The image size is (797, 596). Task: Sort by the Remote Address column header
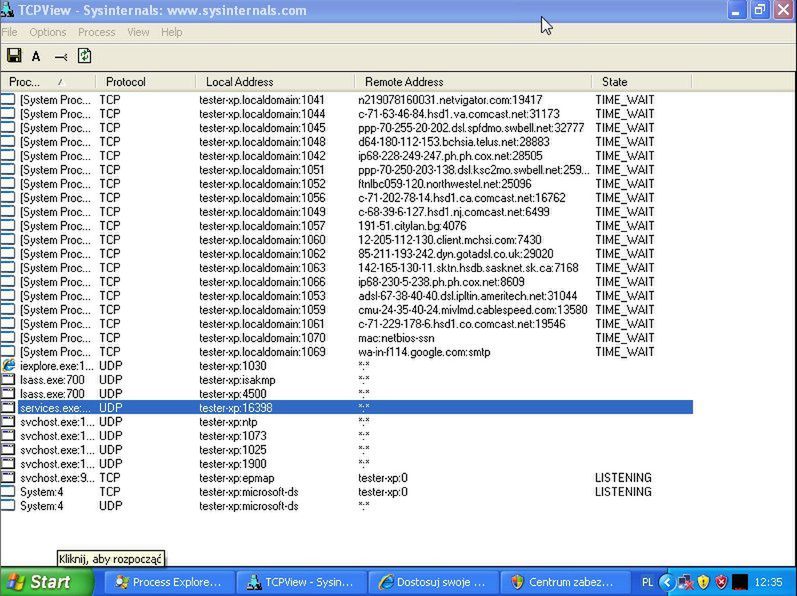click(x=473, y=82)
